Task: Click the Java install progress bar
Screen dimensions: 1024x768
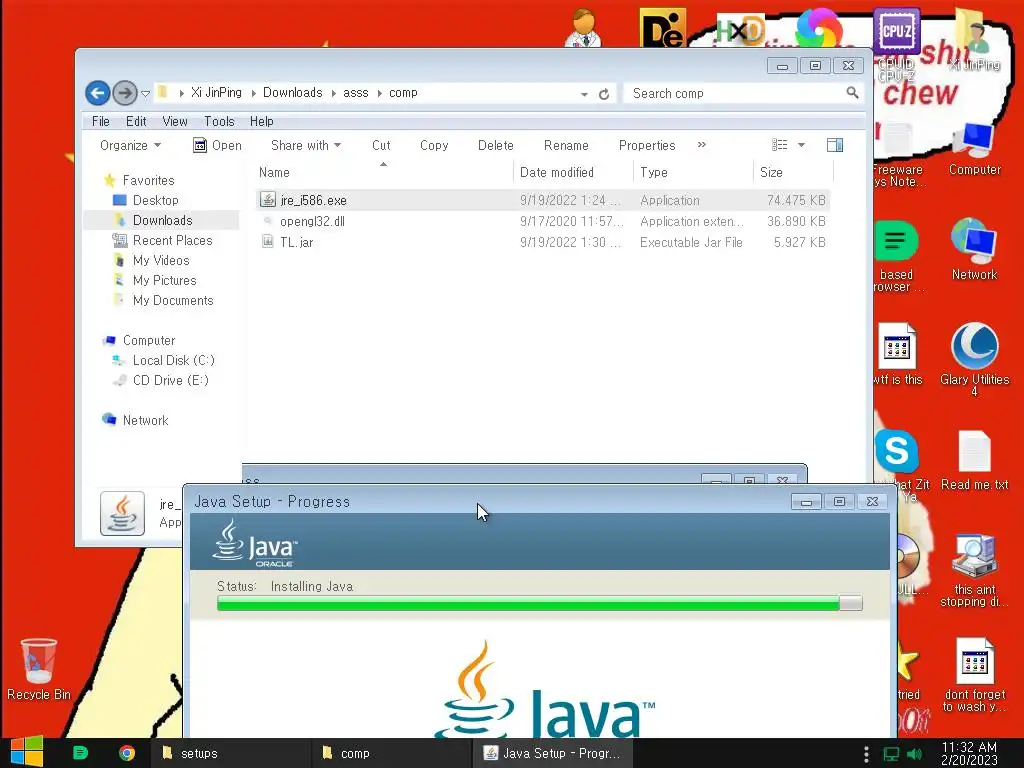Action: (x=539, y=603)
